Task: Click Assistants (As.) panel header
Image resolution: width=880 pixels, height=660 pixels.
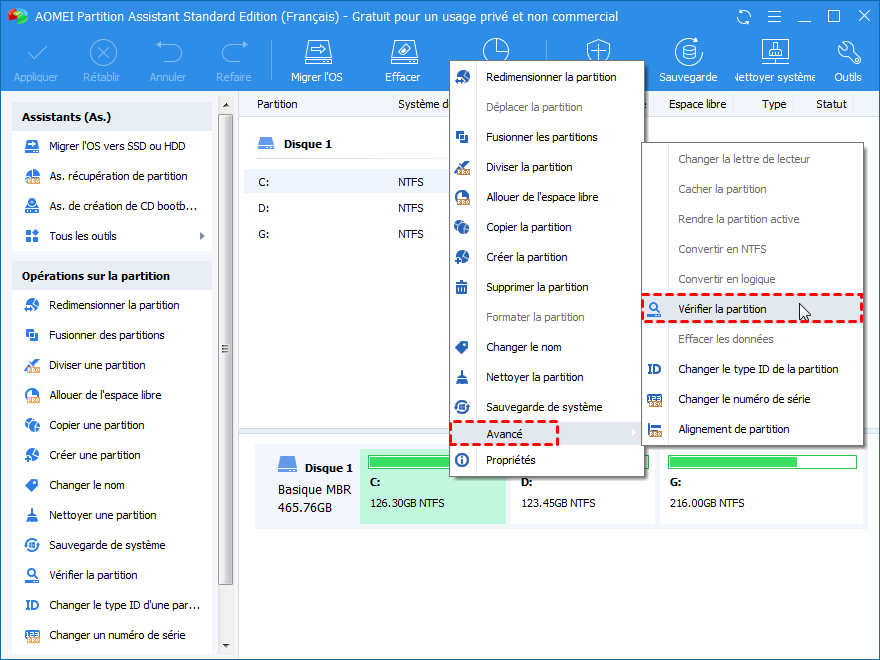Action: pos(112,117)
